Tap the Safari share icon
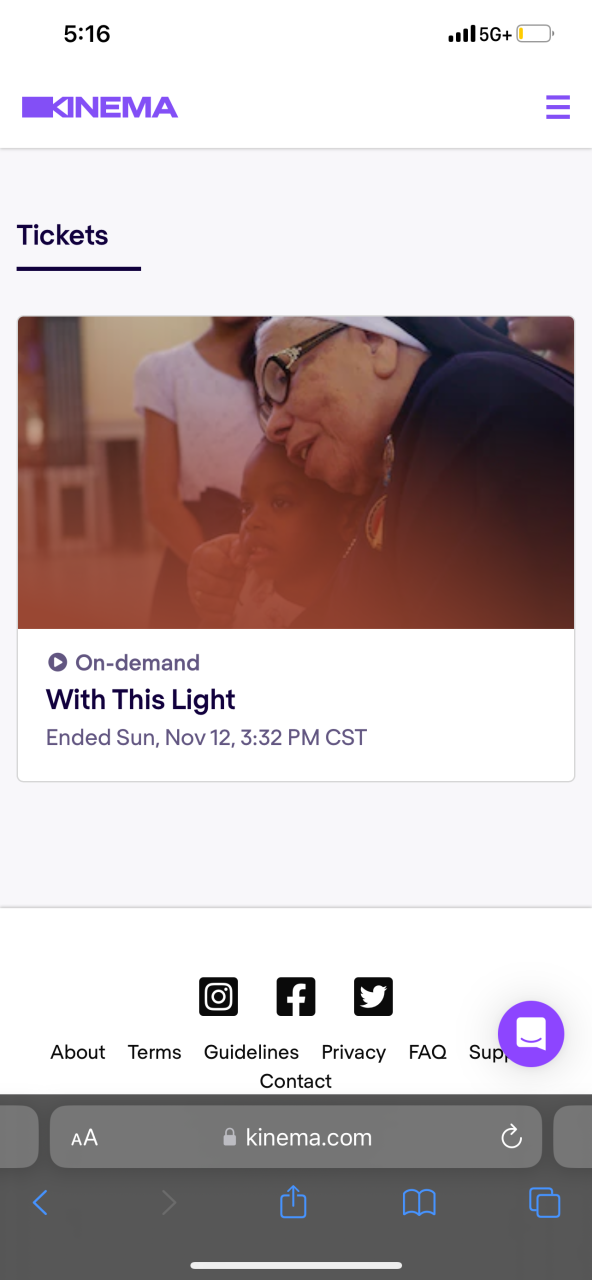This screenshot has height=1280, width=592. point(293,1201)
